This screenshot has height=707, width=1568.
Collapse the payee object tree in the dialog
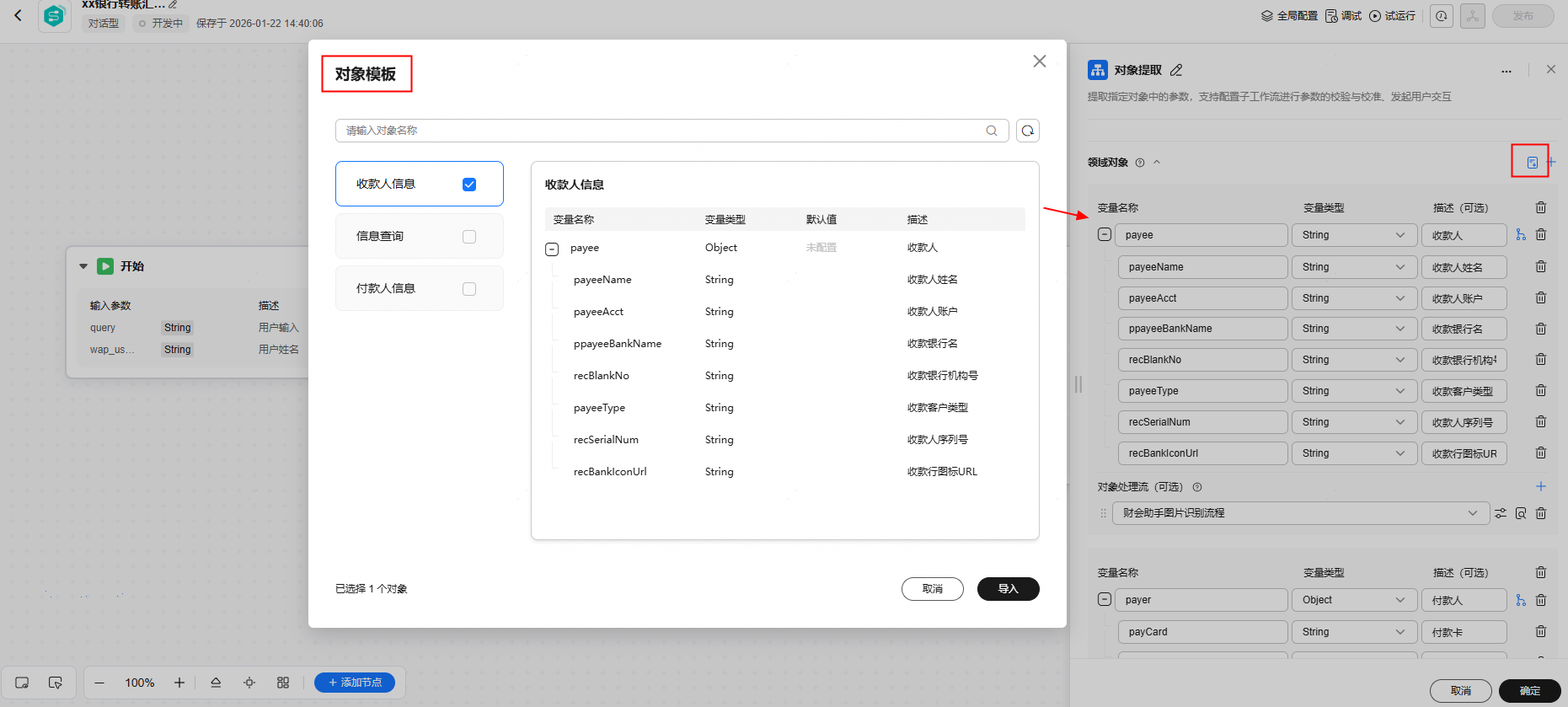click(x=552, y=249)
